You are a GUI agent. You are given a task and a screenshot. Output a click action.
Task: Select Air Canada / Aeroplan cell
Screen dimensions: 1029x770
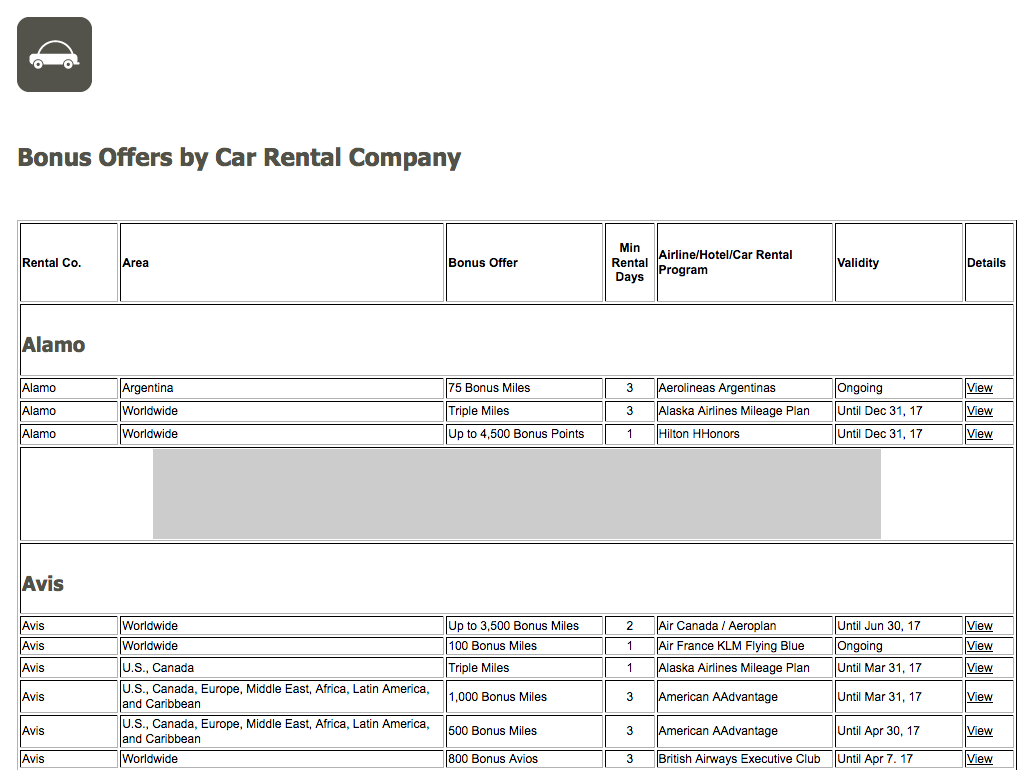tap(745, 626)
